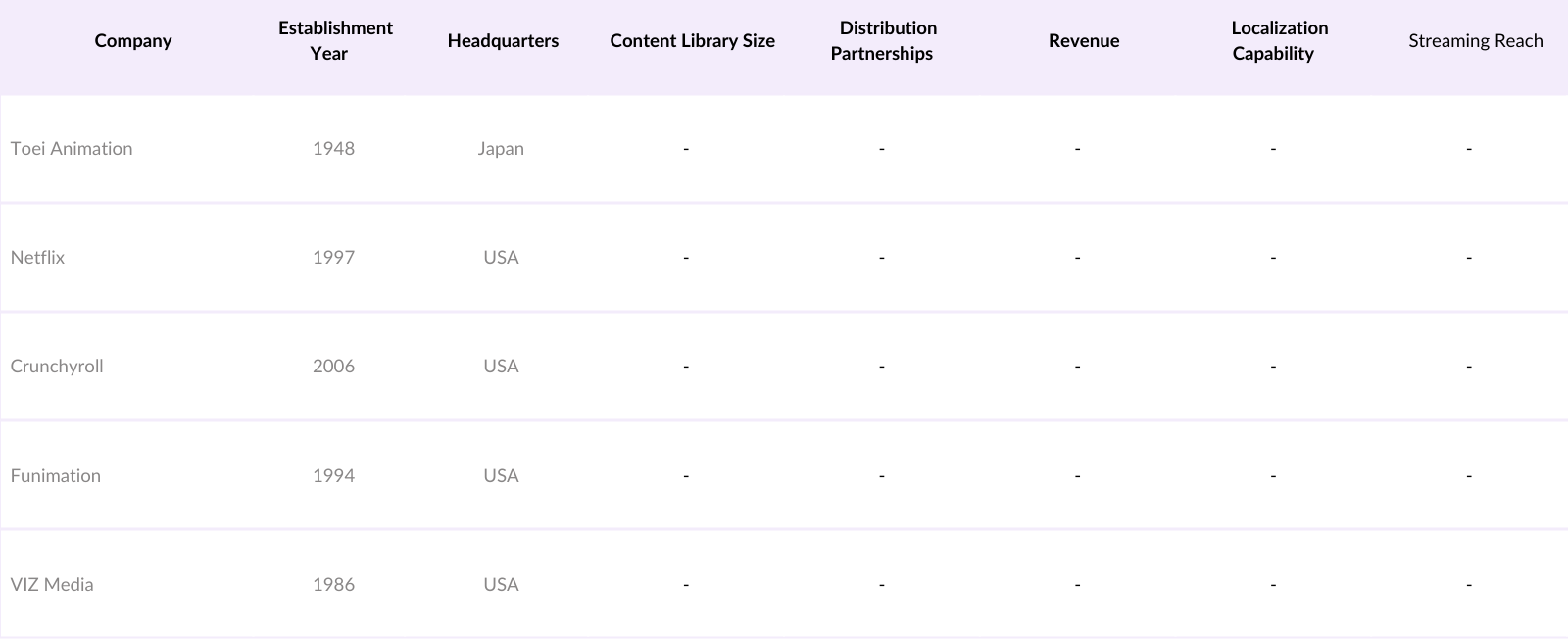Viewport: 1568px width, 640px height.
Task: Click the Distribution Partnerships column header
Action: click(882, 41)
